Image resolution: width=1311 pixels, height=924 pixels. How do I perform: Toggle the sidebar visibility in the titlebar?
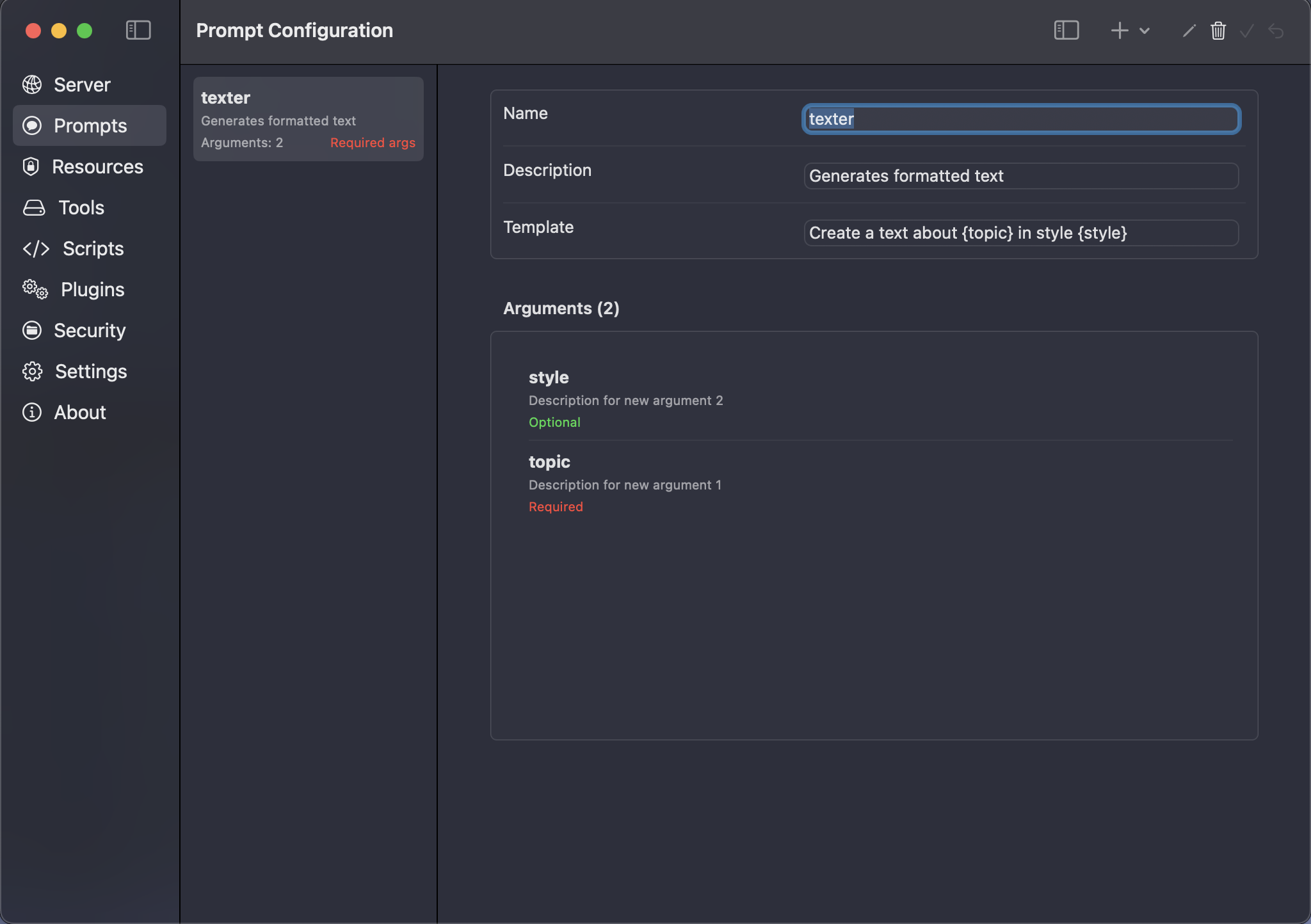[138, 29]
